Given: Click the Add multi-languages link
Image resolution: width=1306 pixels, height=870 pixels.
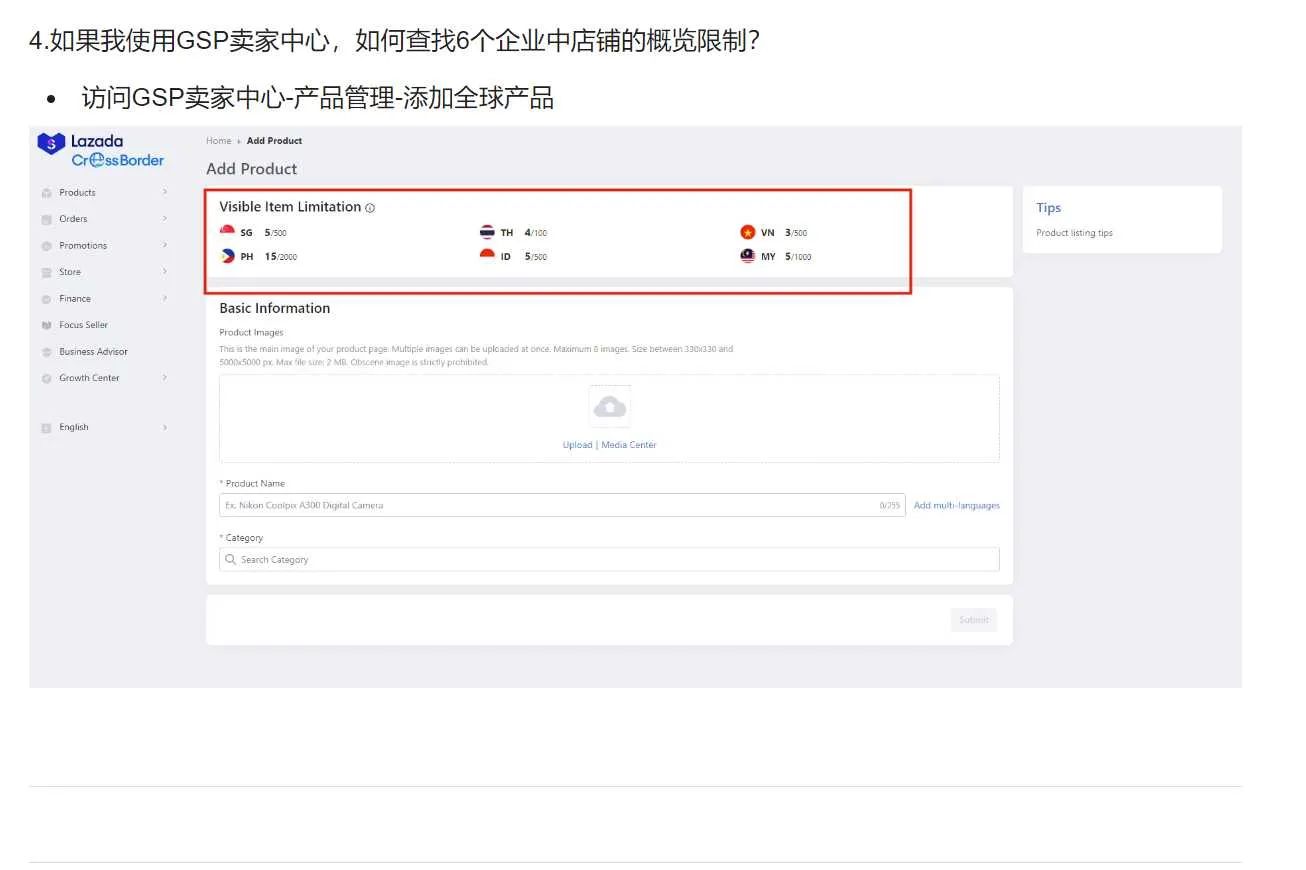Looking at the screenshot, I should click(x=956, y=505).
